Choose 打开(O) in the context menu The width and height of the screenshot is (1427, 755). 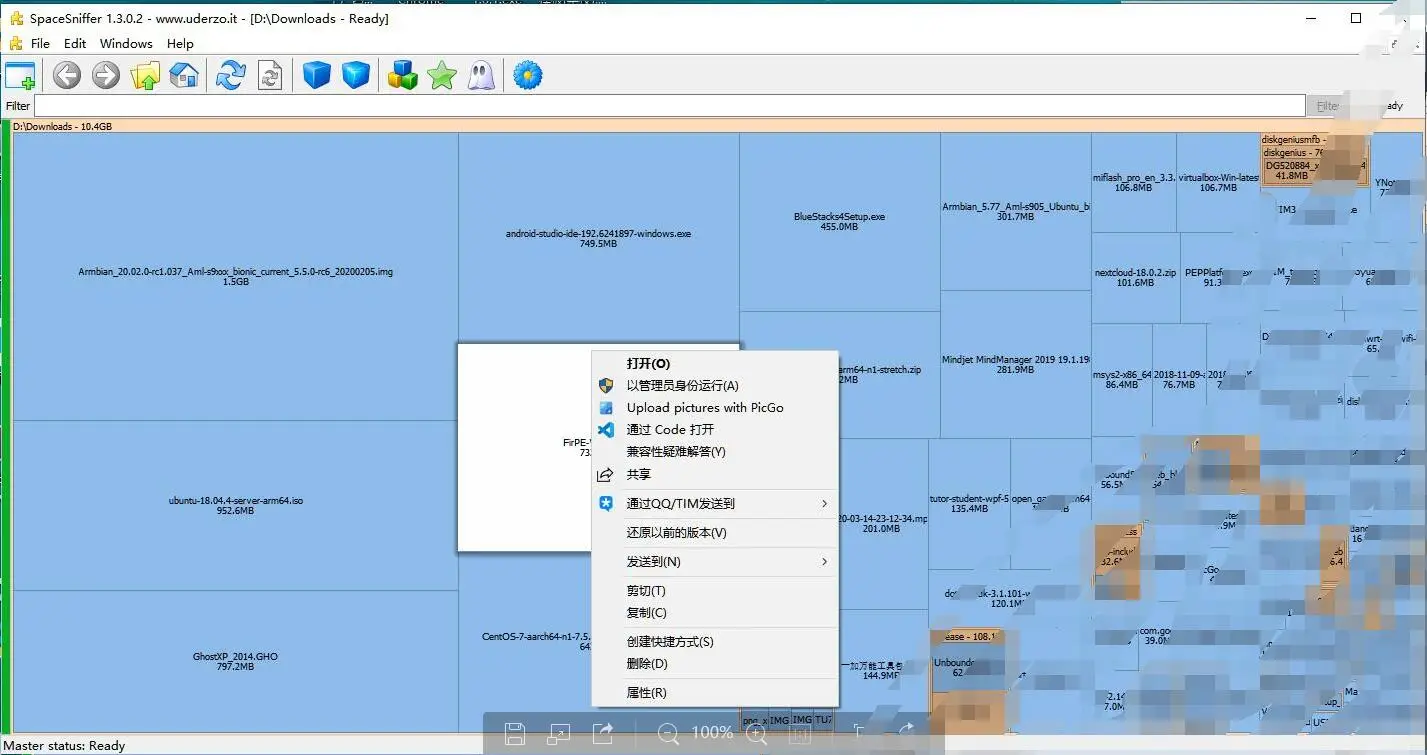click(715, 364)
